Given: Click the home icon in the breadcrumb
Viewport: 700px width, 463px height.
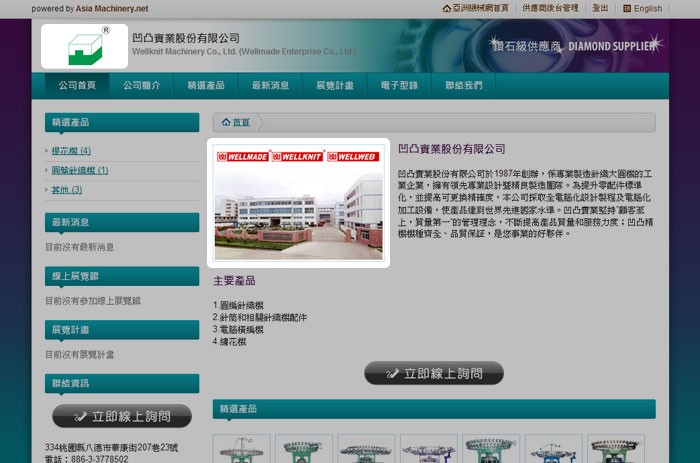Looking at the screenshot, I should (226, 122).
